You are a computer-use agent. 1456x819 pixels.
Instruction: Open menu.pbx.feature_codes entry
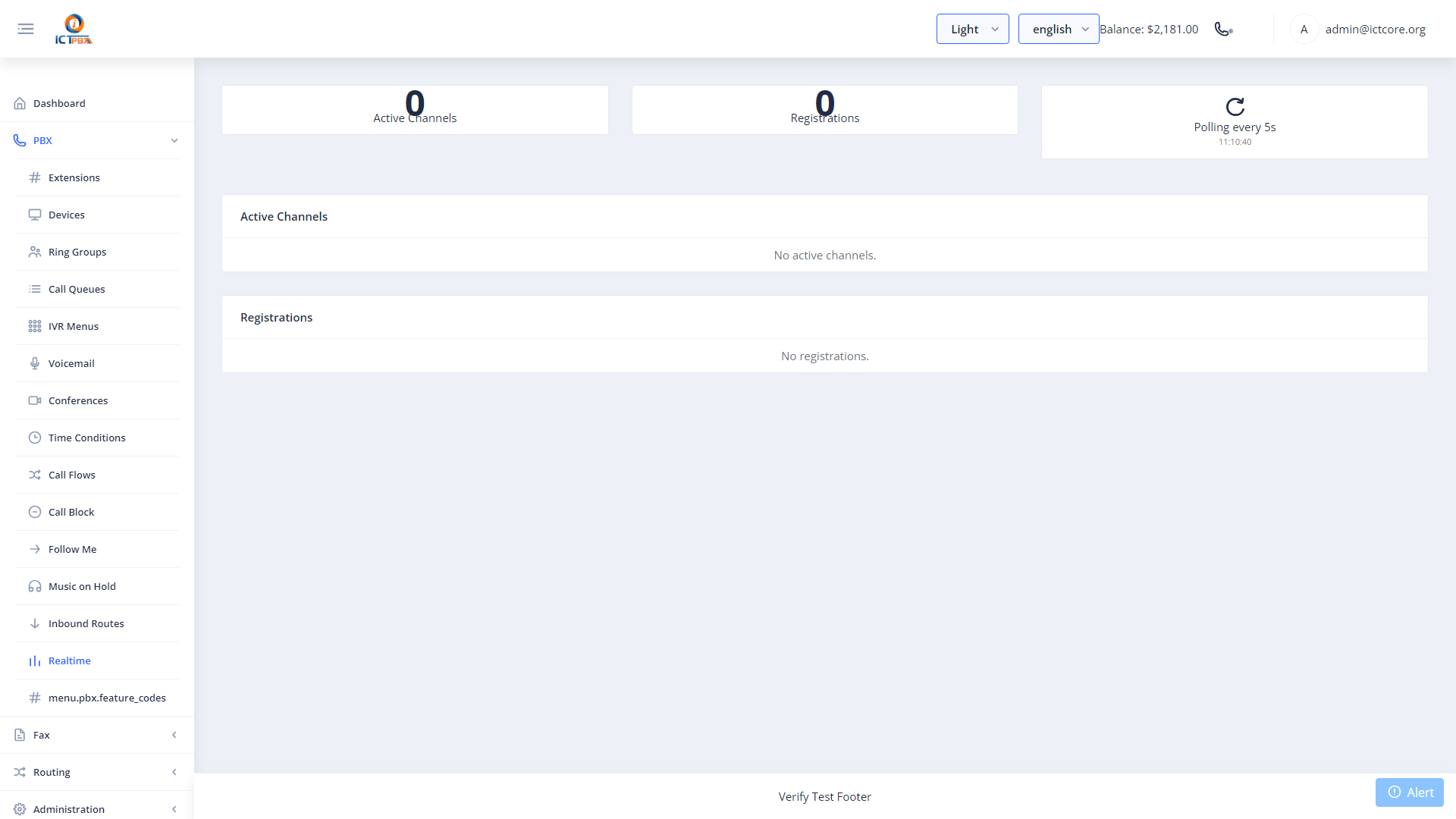point(97,698)
